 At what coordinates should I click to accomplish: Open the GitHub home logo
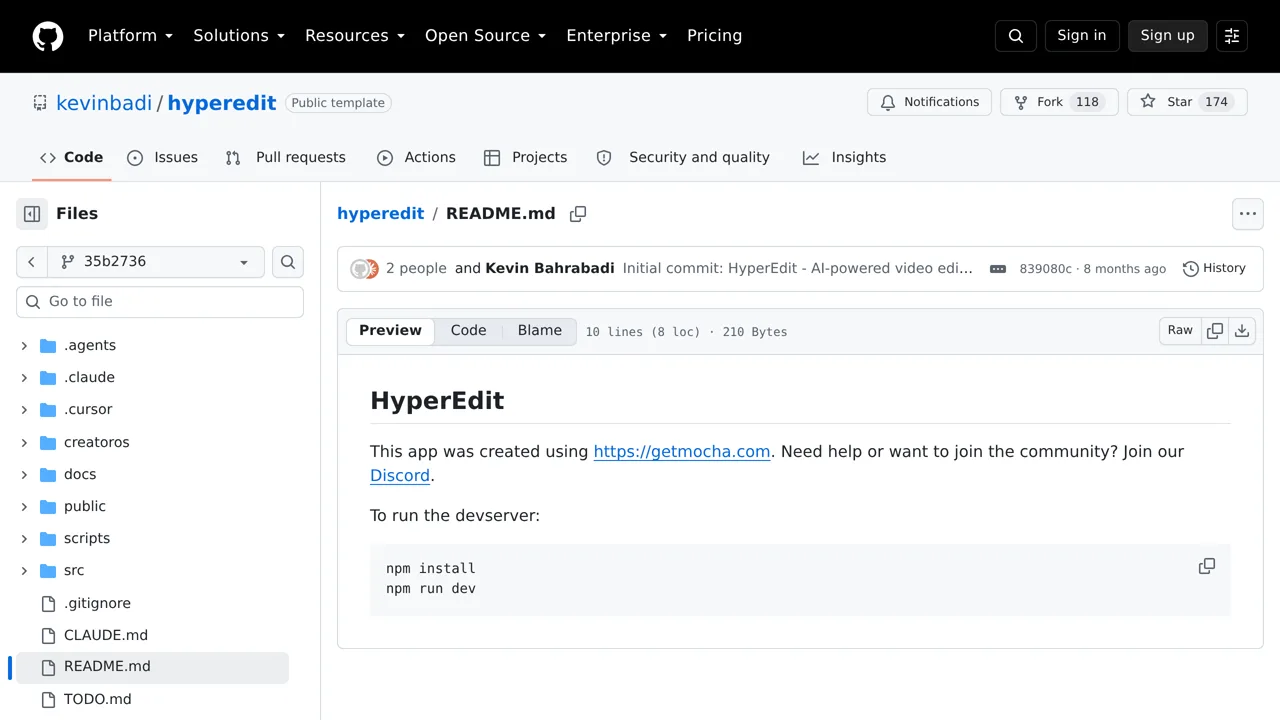tap(48, 36)
